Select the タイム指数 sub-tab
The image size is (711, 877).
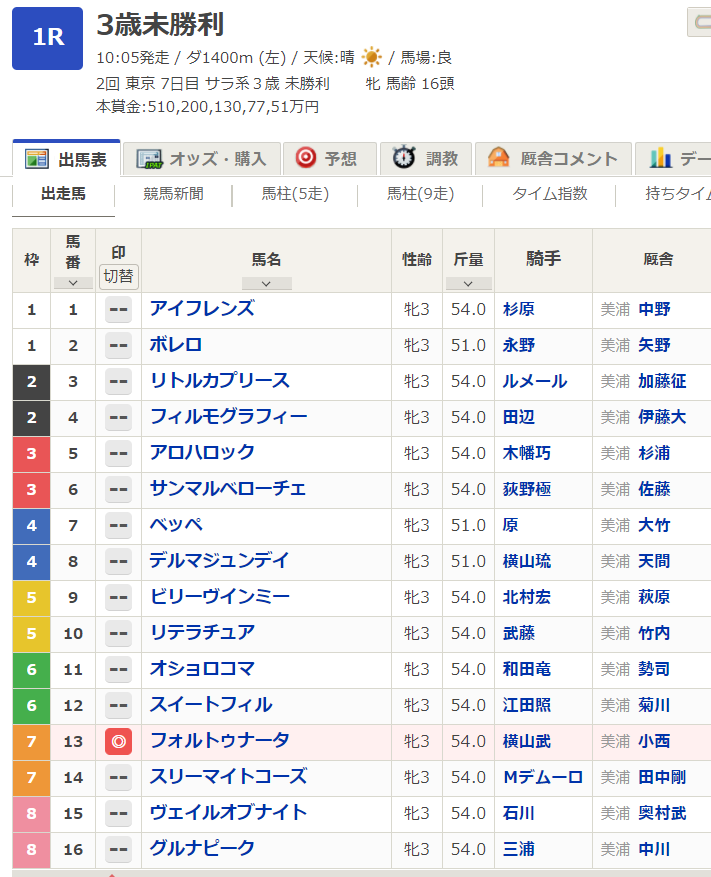550,194
